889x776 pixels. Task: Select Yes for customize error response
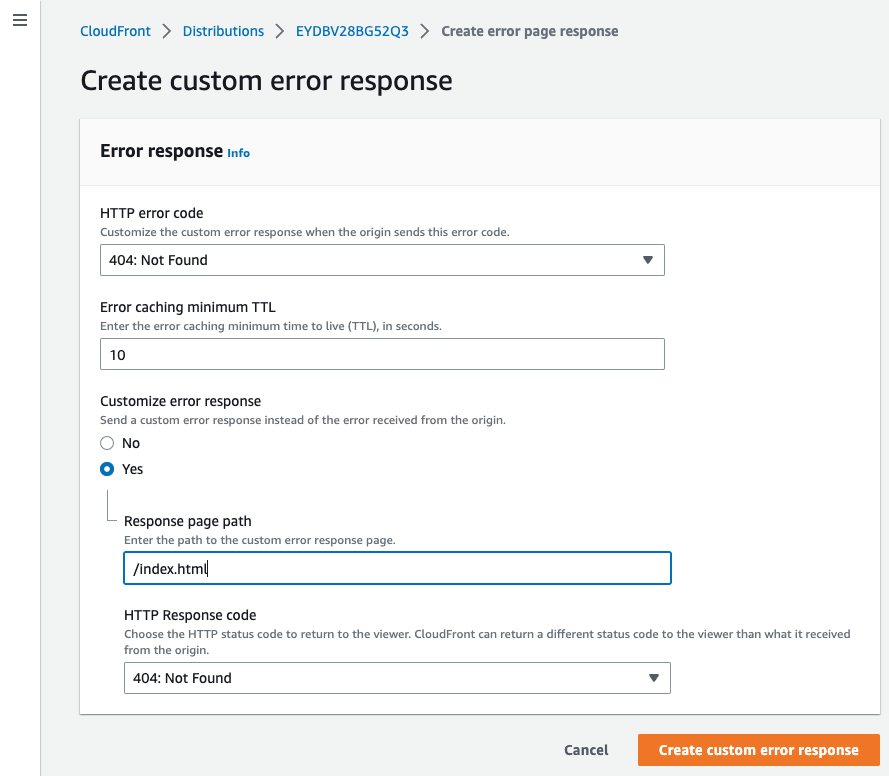coord(107,469)
